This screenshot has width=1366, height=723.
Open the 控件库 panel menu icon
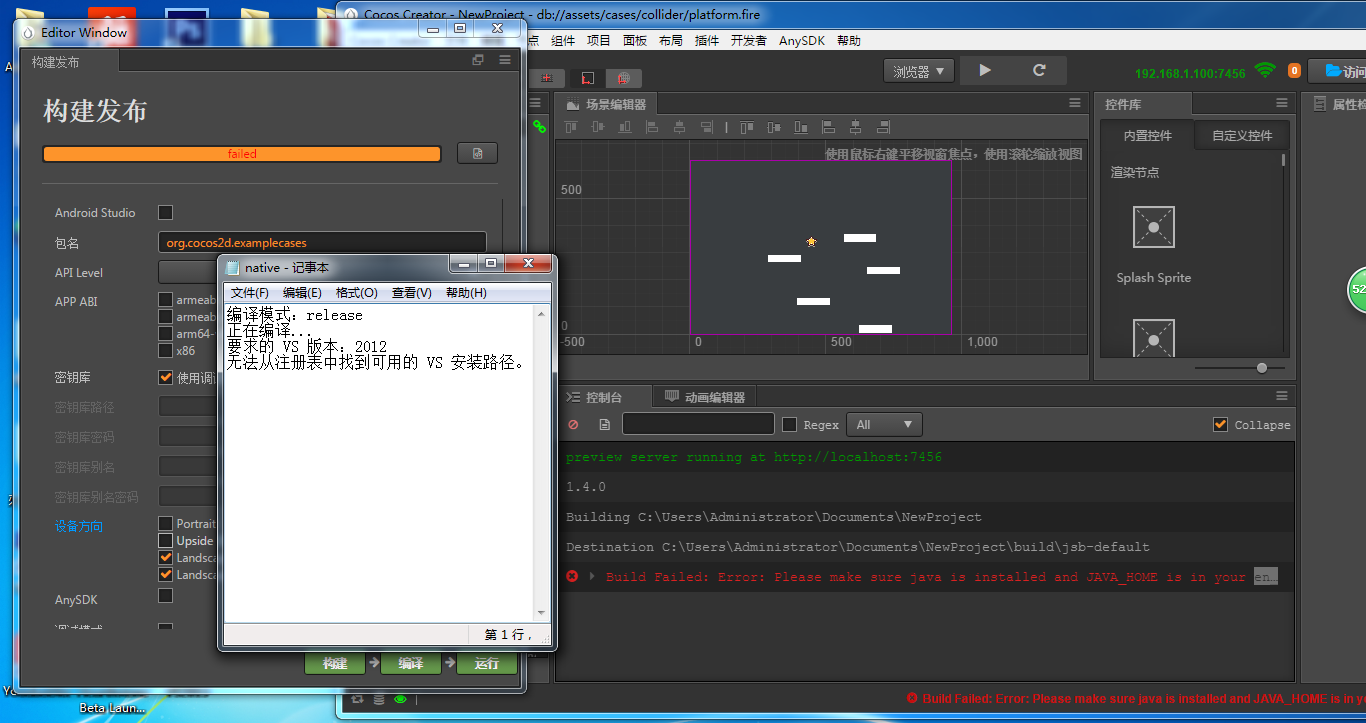1282,103
